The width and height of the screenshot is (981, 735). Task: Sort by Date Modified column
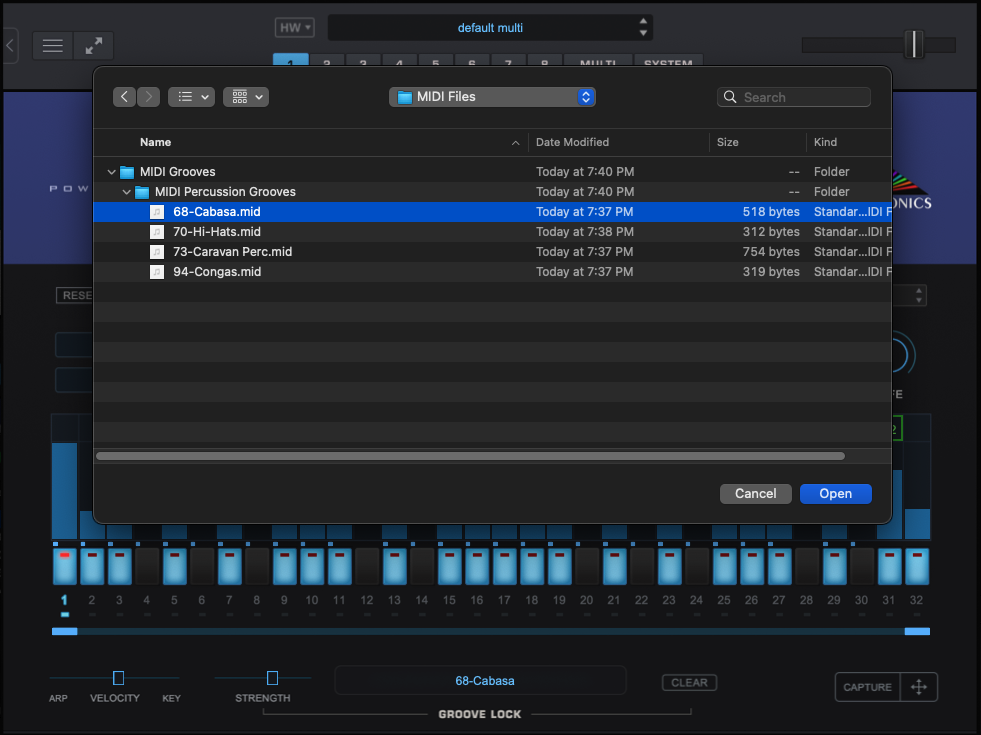tap(572, 142)
